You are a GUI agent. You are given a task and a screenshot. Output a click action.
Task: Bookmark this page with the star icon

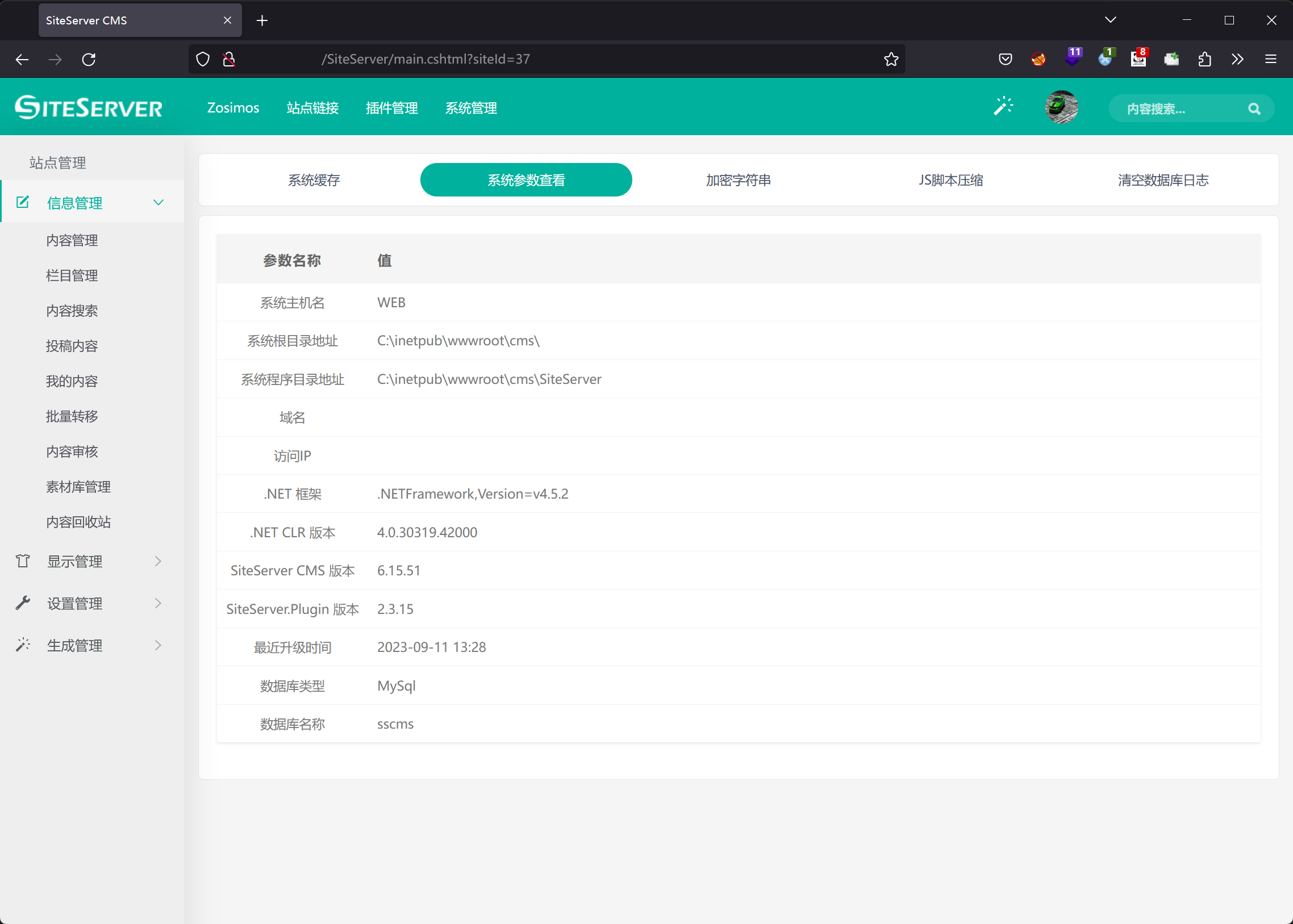[891, 59]
